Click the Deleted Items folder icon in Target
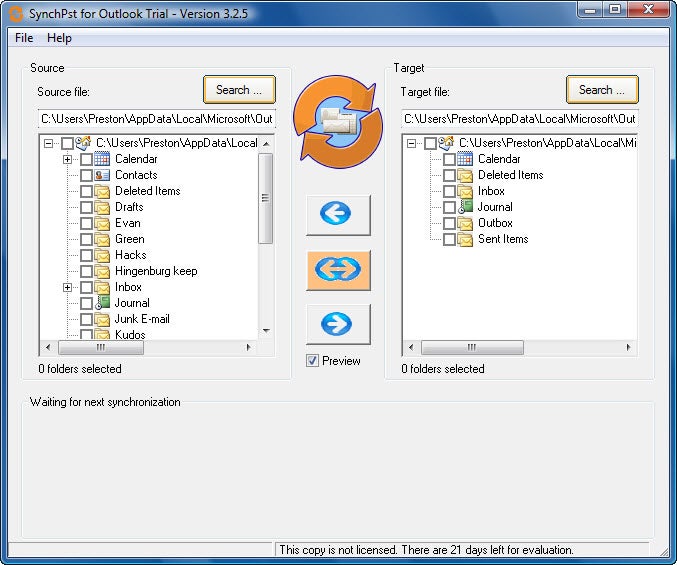The height and width of the screenshot is (565, 677). tap(465, 175)
